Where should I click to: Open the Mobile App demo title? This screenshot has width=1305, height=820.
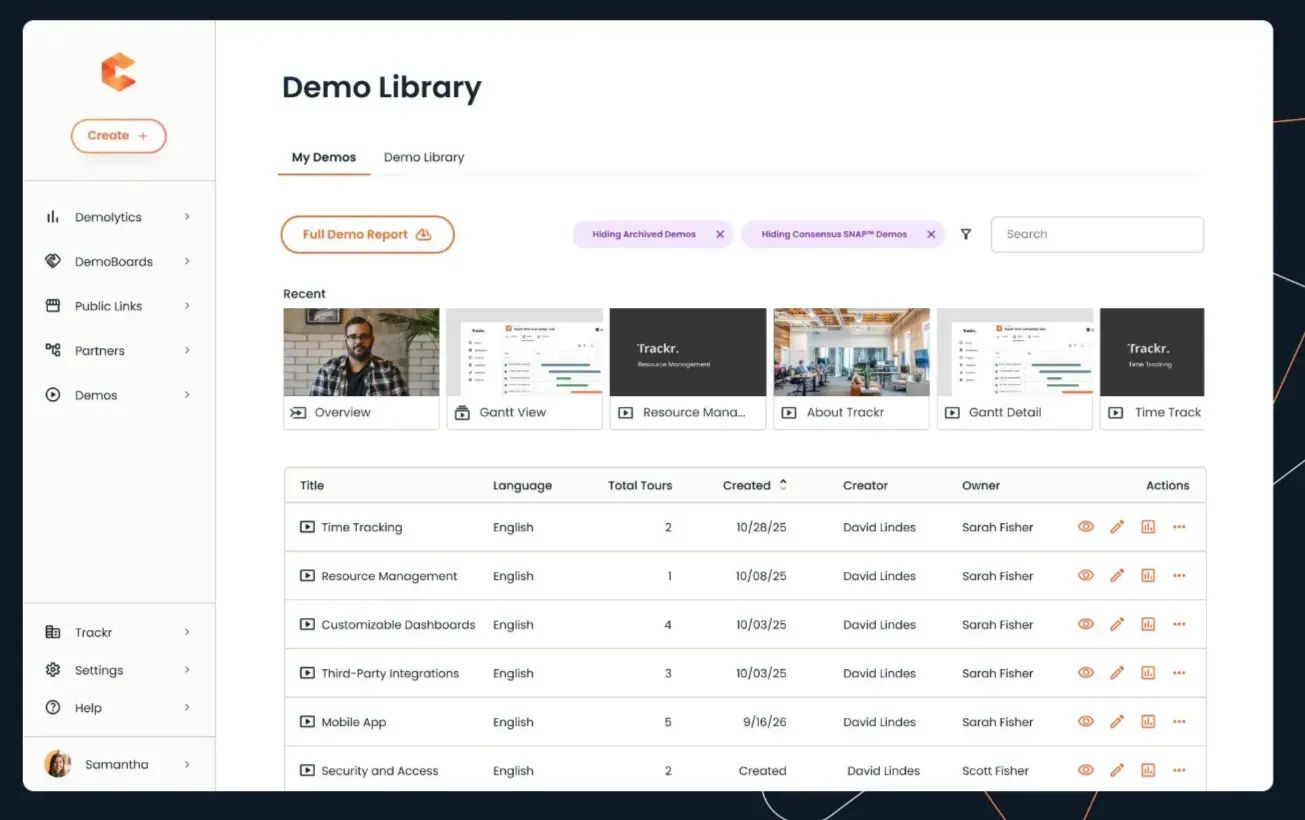[353, 722]
